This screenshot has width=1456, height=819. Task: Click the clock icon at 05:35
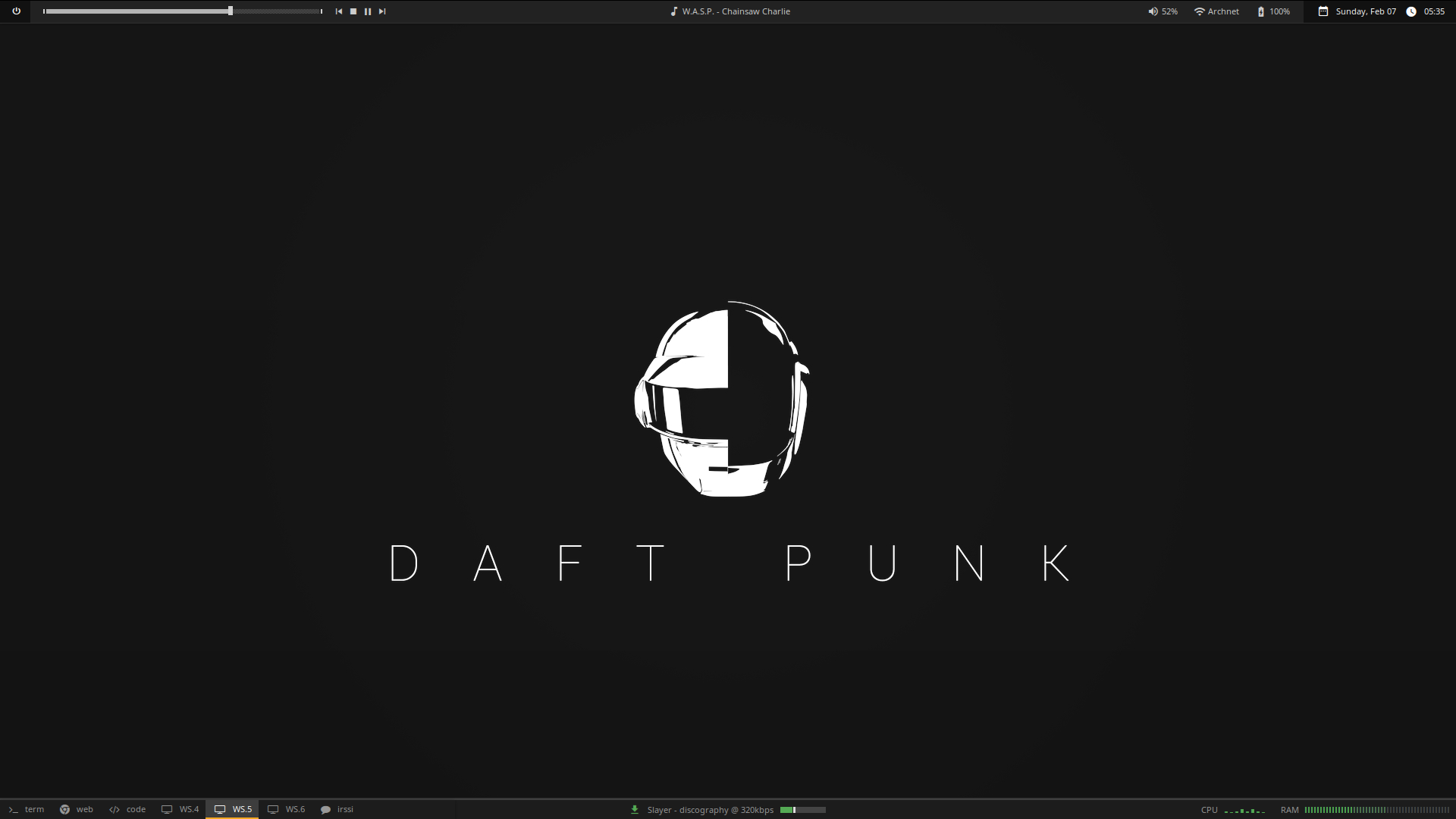[x=1411, y=11]
